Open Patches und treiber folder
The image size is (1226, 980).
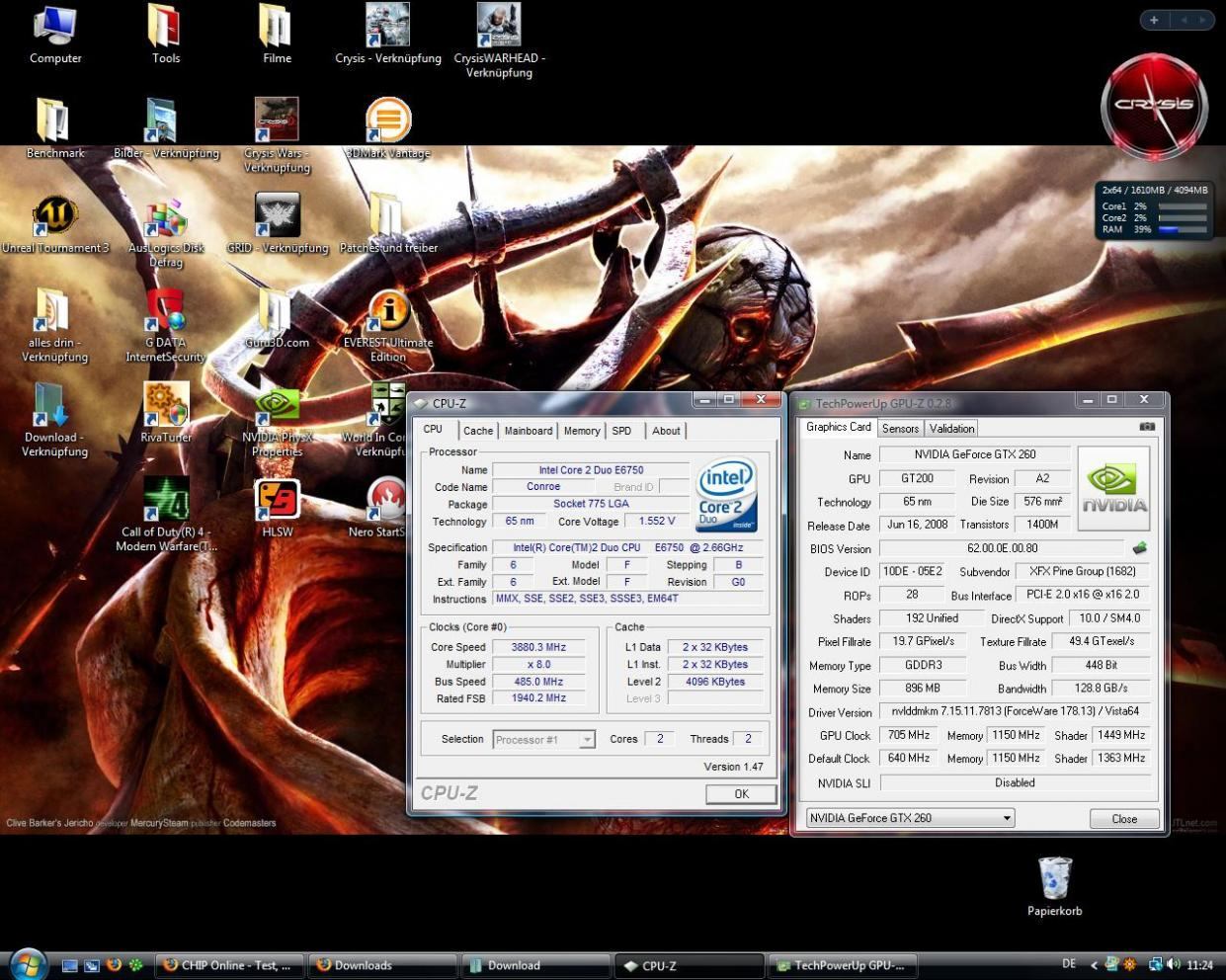(388, 223)
